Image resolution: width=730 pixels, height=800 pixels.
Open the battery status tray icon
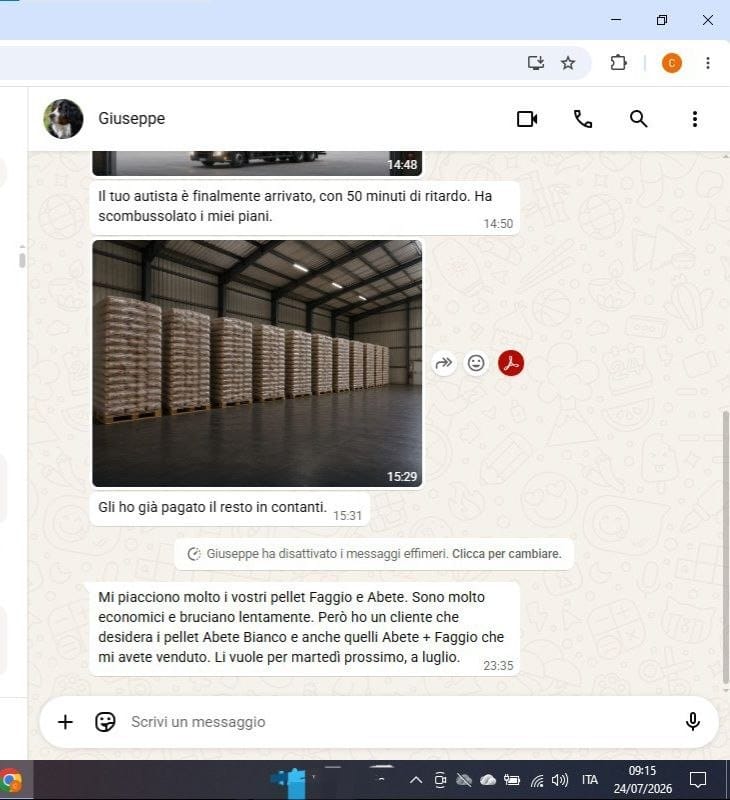pos(512,780)
